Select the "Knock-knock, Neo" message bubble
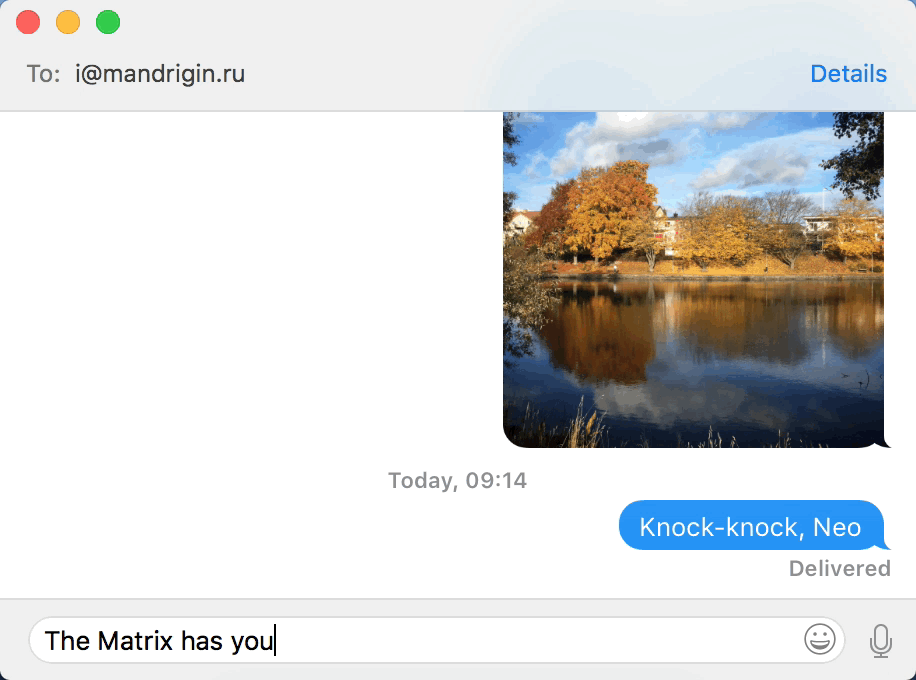The width and height of the screenshot is (916, 680). click(x=753, y=526)
